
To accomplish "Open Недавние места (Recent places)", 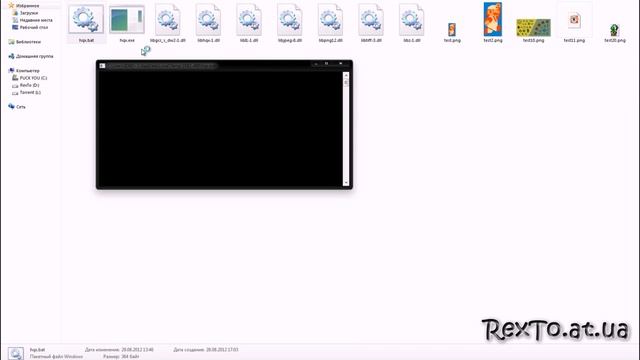I will 32,20.
